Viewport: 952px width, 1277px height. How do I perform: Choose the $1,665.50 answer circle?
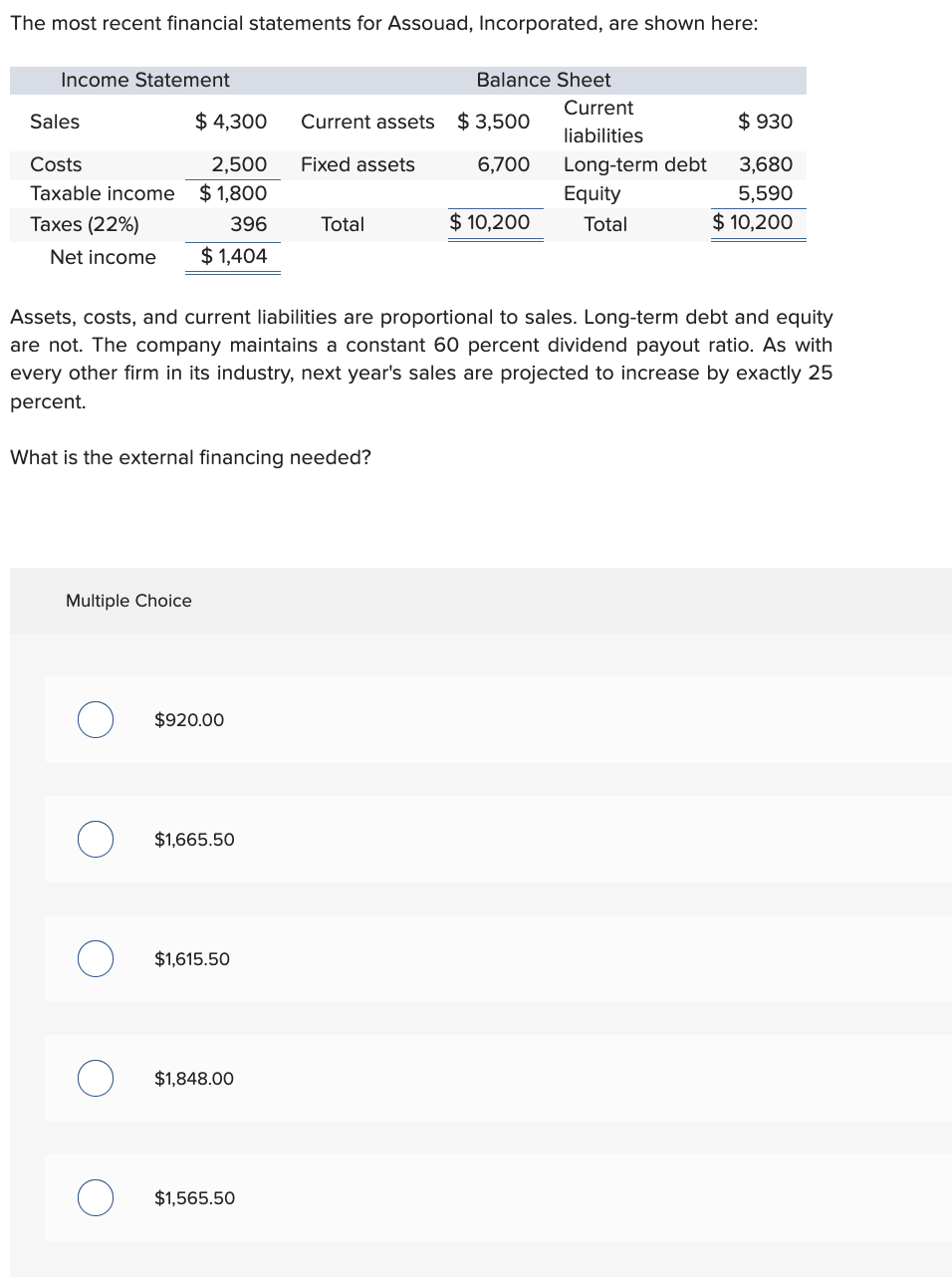pos(96,839)
